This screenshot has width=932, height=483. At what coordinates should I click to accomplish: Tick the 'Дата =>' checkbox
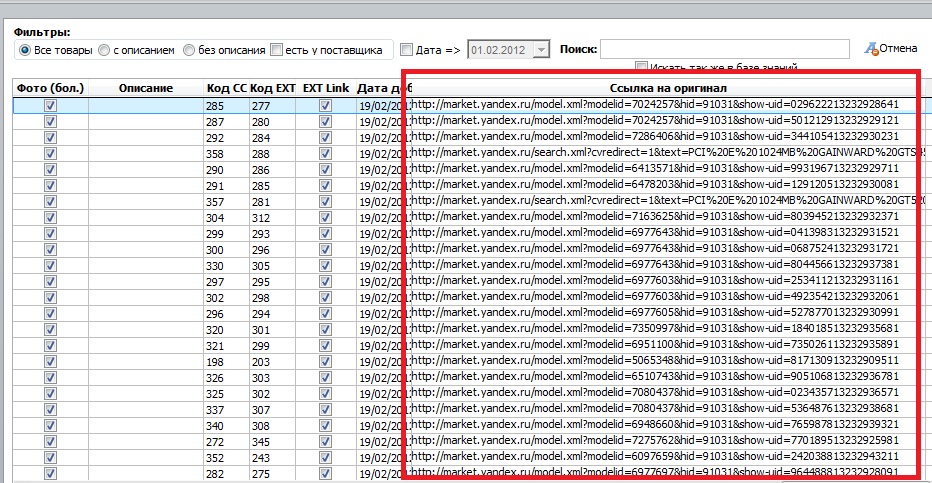pyautogui.click(x=407, y=50)
